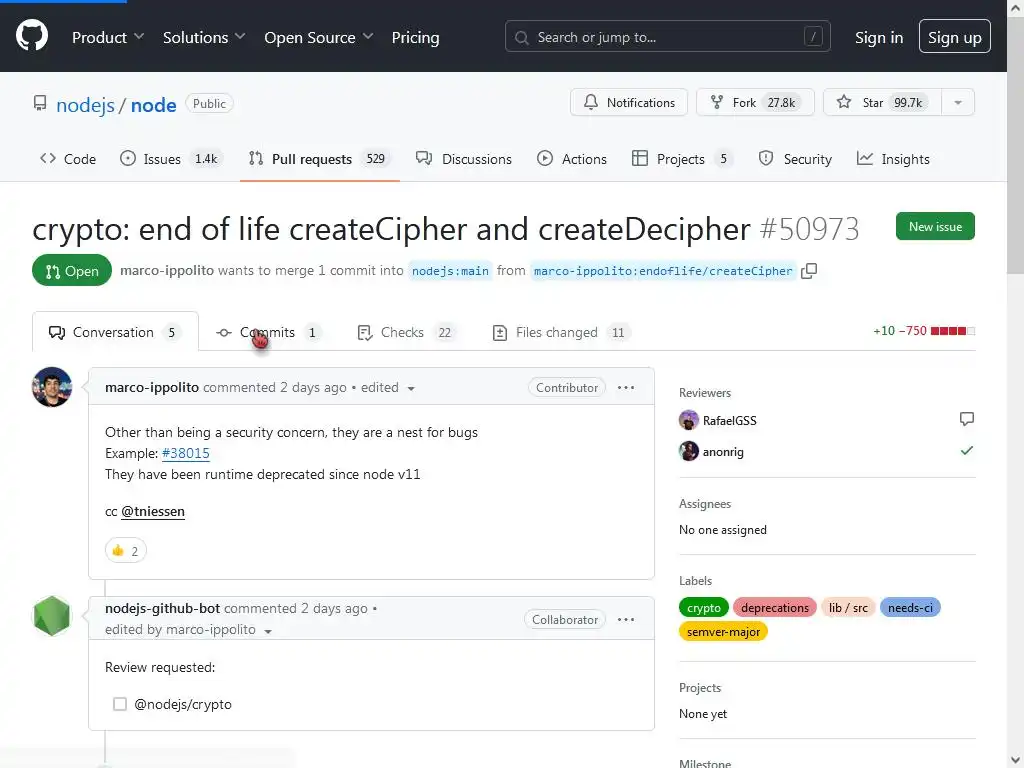This screenshot has width=1024, height=768.
Task: Open the node repository link
Action: tap(153, 104)
